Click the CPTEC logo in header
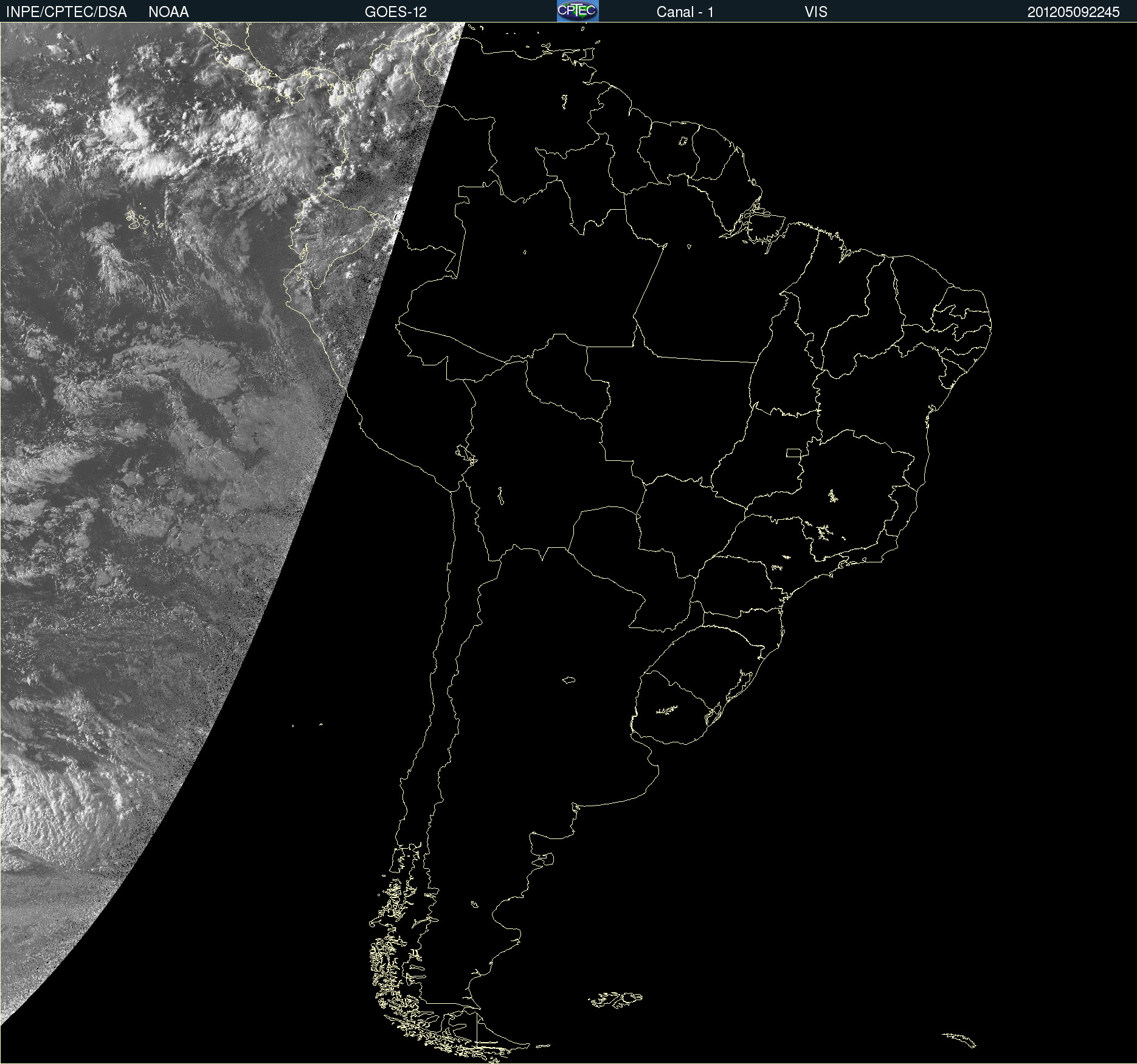Viewport: 1137px width, 1064px height. point(578,11)
